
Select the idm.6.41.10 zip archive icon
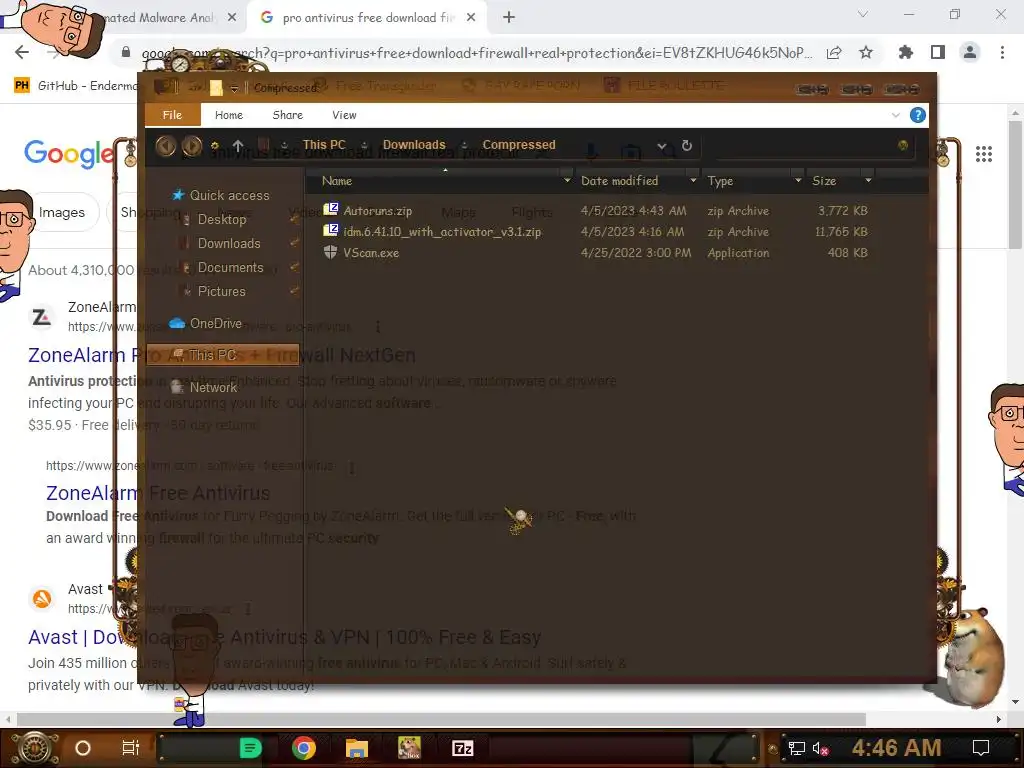pyautogui.click(x=330, y=231)
